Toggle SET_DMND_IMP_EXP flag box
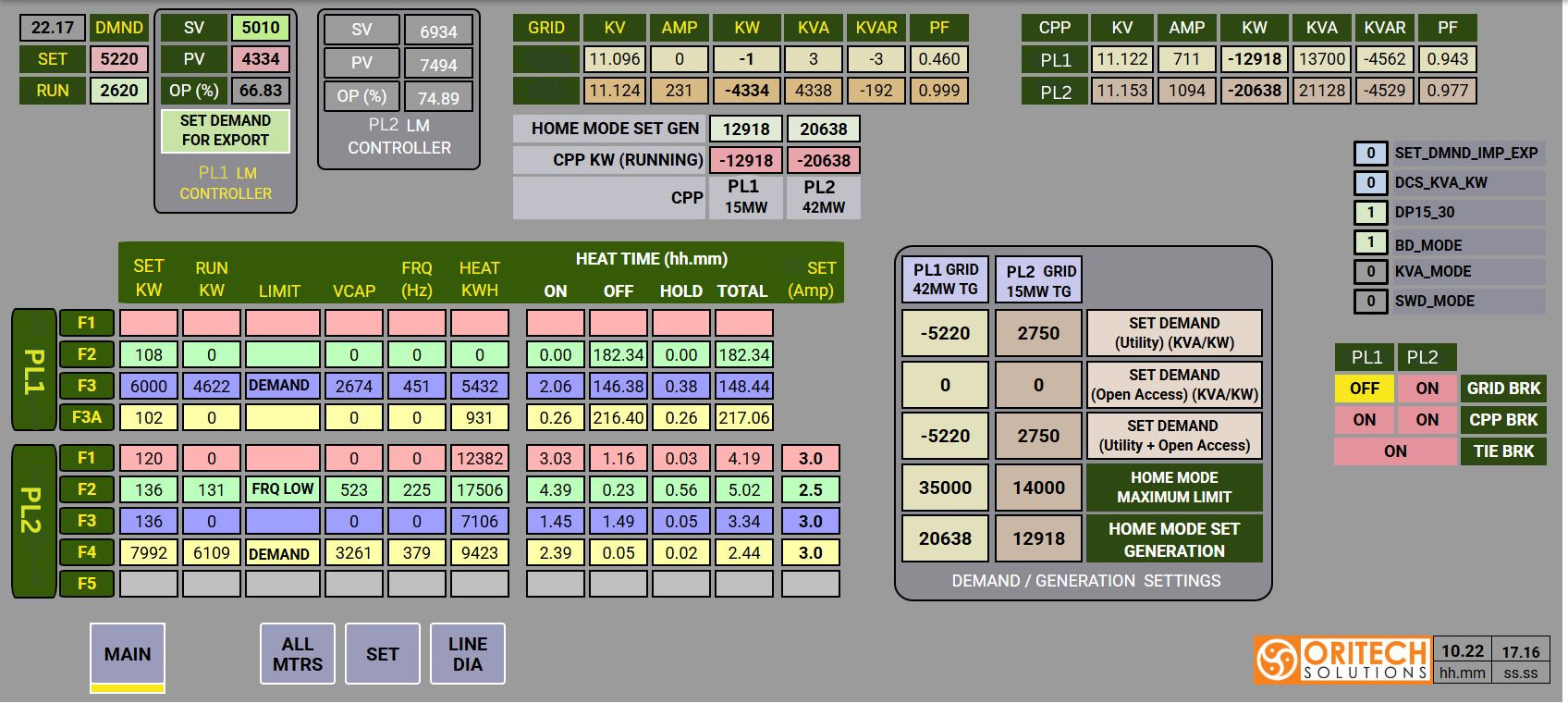This screenshot has width=1568, height=704. pyautogui.click(x=1370, y=154)
